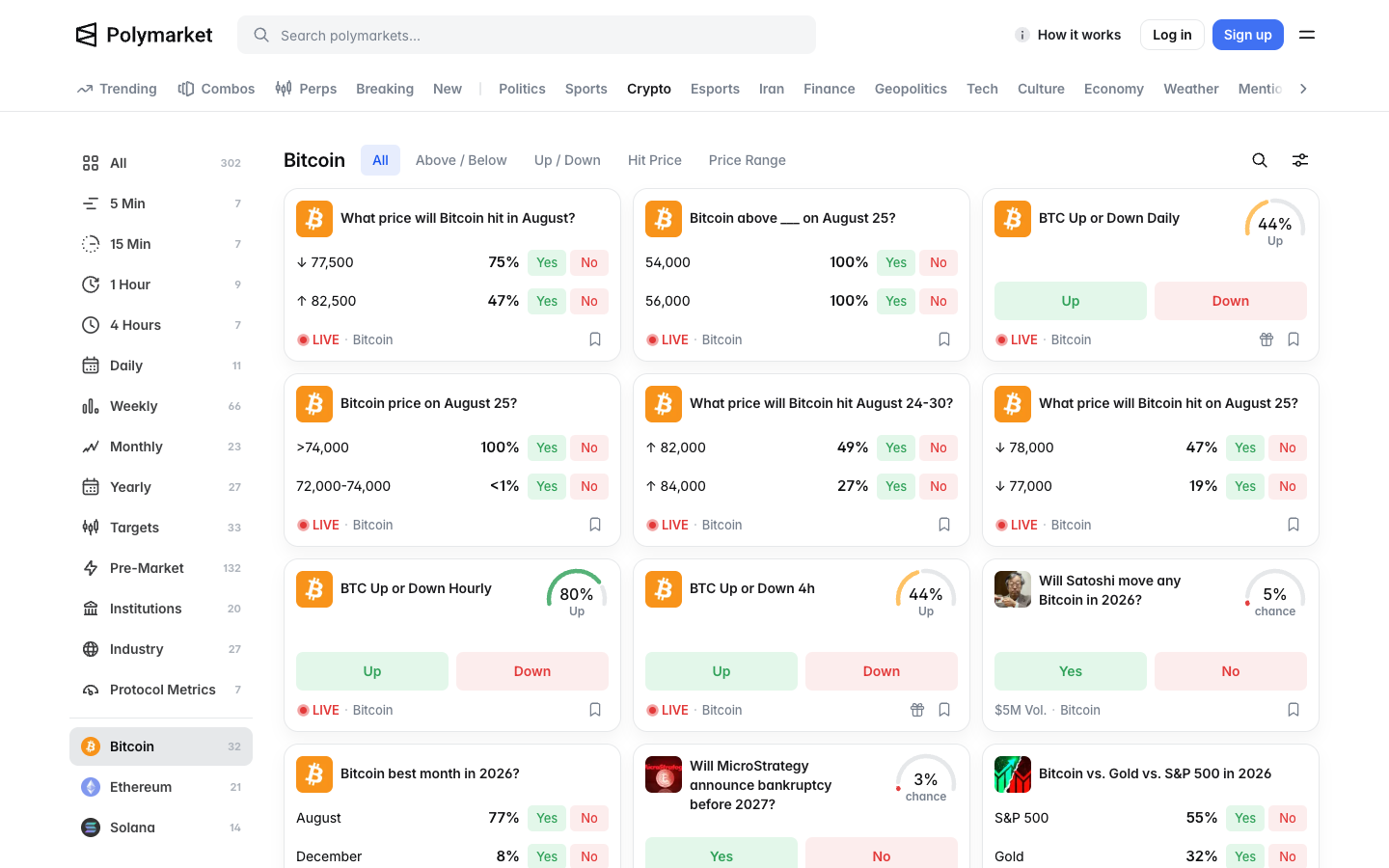
Task: Focus the Search polymarkets input field
Action: pyautogui.click(x=527, y=35)
